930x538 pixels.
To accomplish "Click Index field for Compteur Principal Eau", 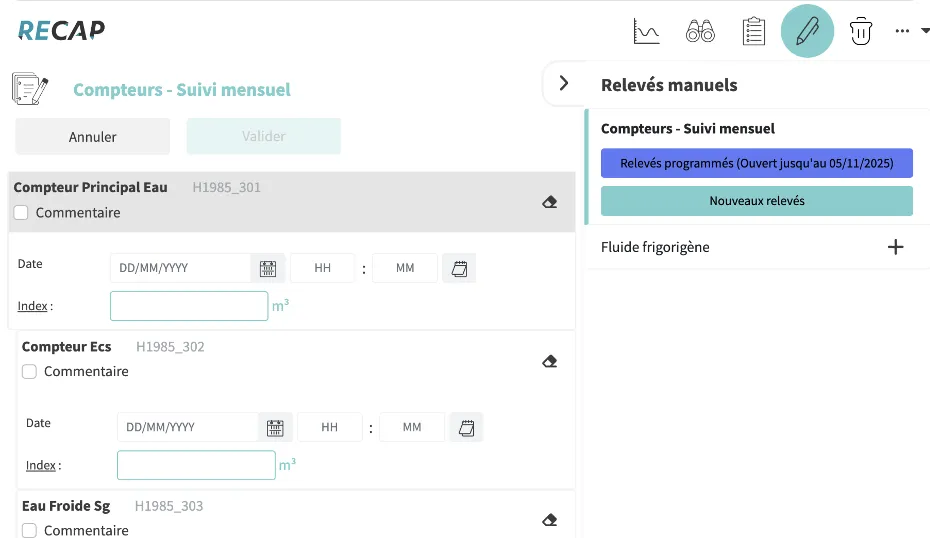I will (x=189, y=306).
